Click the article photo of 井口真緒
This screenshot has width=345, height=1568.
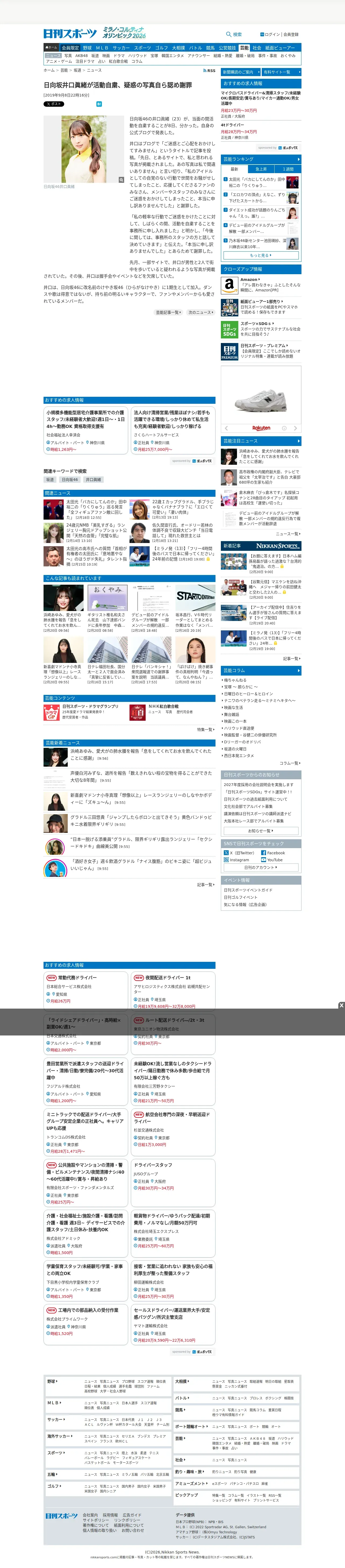point(84,150)
